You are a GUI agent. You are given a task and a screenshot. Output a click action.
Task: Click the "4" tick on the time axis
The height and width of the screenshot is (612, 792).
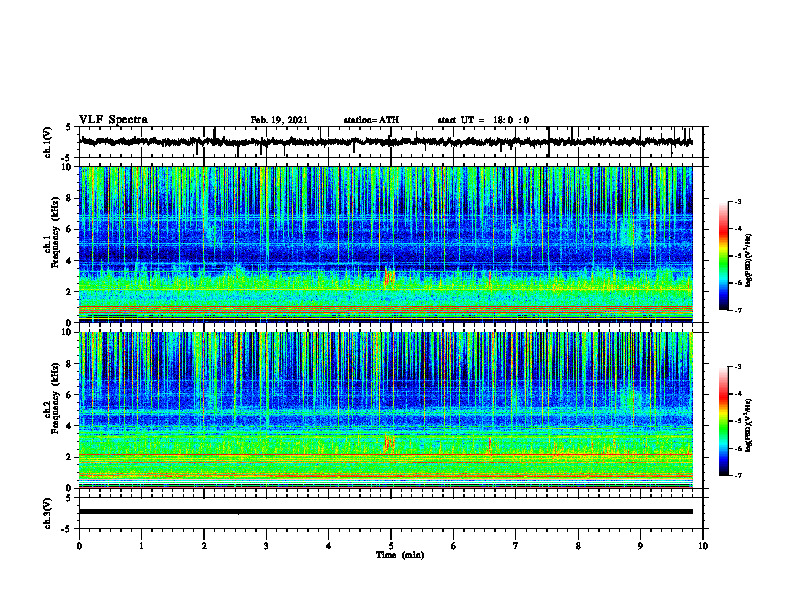point(329,546)
